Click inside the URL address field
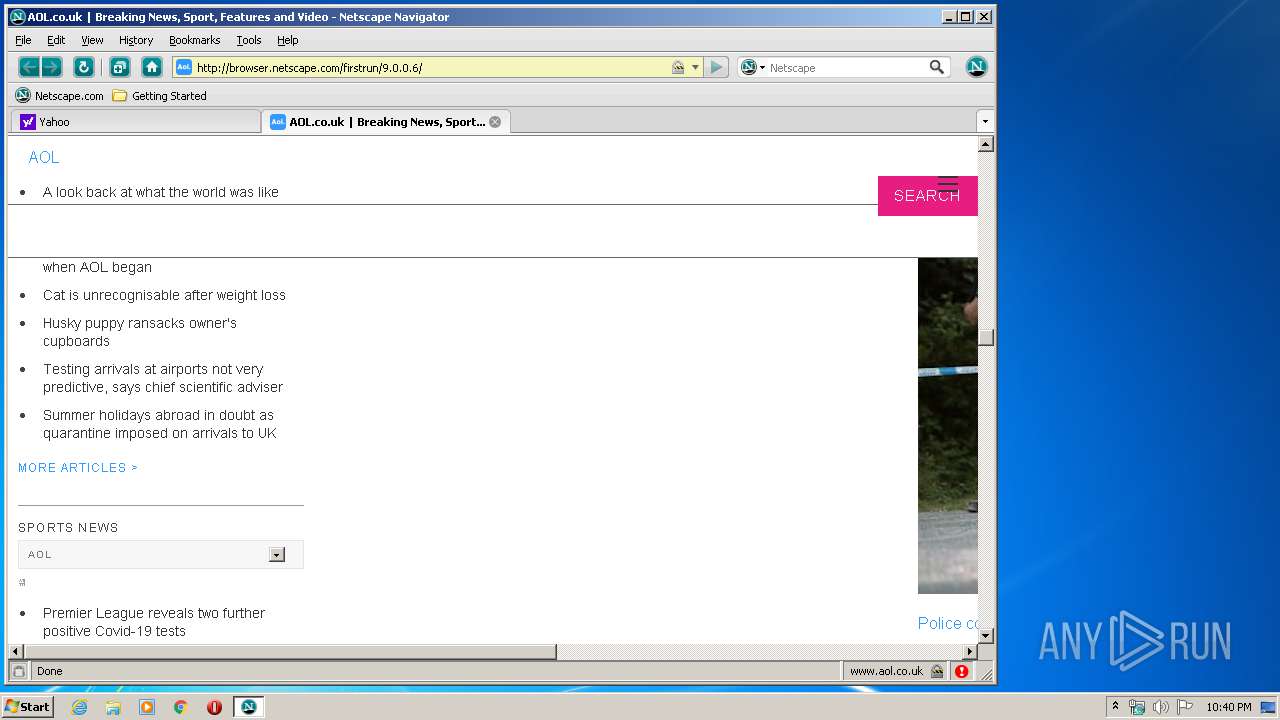This screenshot has width=1280, height=720. tap(430, 67)
